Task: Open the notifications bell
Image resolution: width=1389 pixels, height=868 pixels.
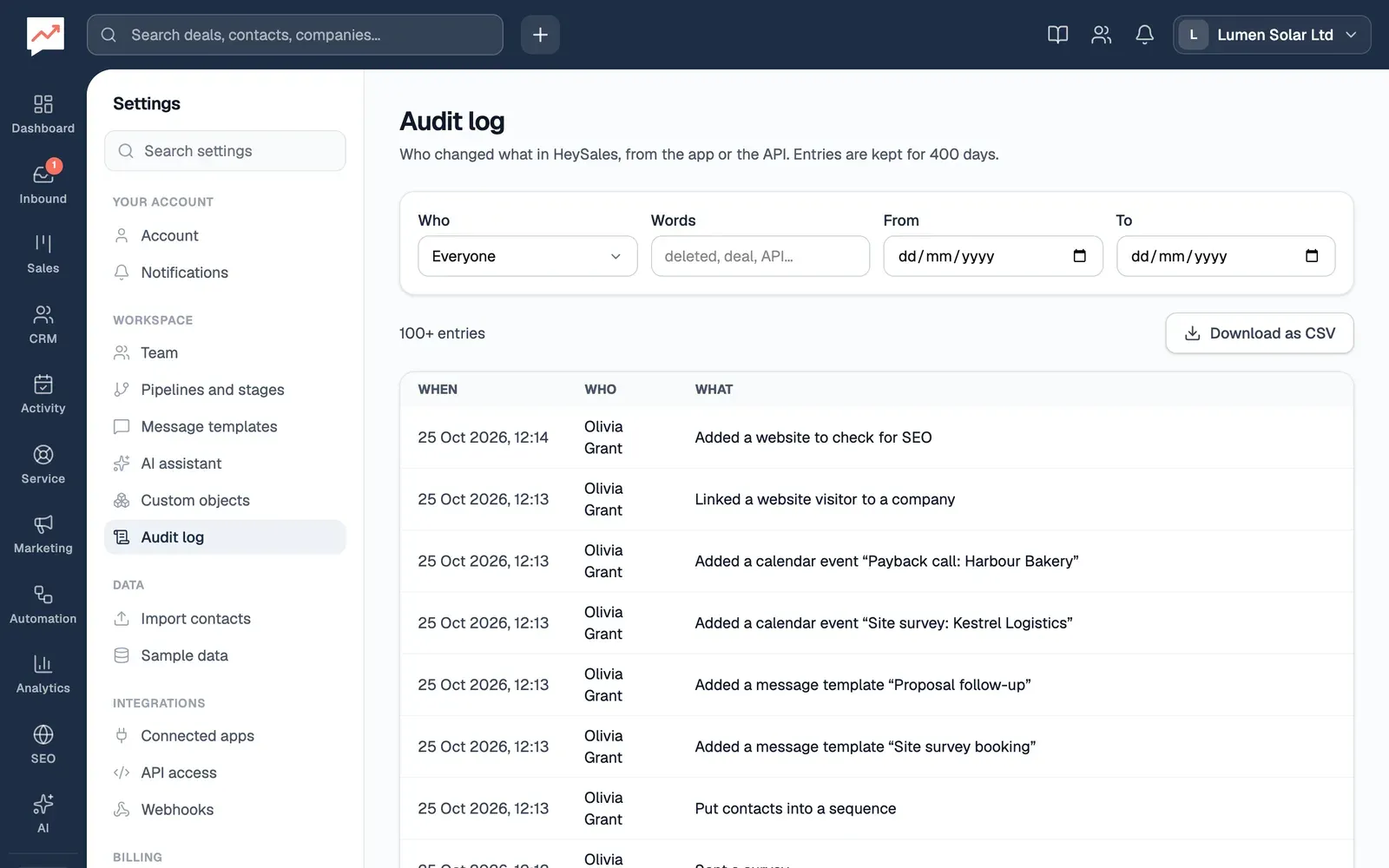Action: tap(1144, 35)
